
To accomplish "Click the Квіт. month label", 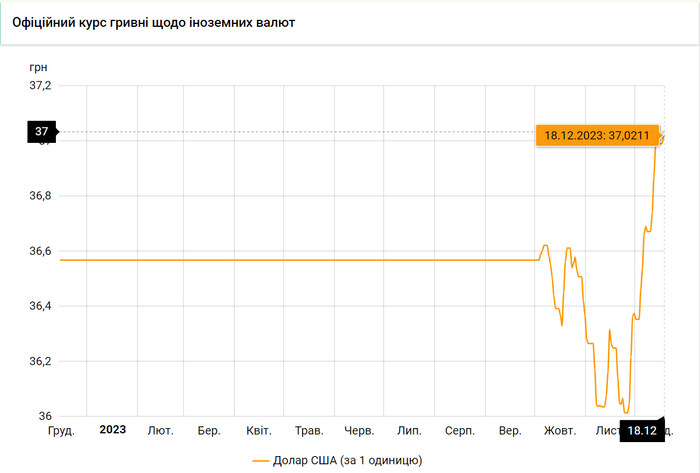I will (x=258, y=431).
